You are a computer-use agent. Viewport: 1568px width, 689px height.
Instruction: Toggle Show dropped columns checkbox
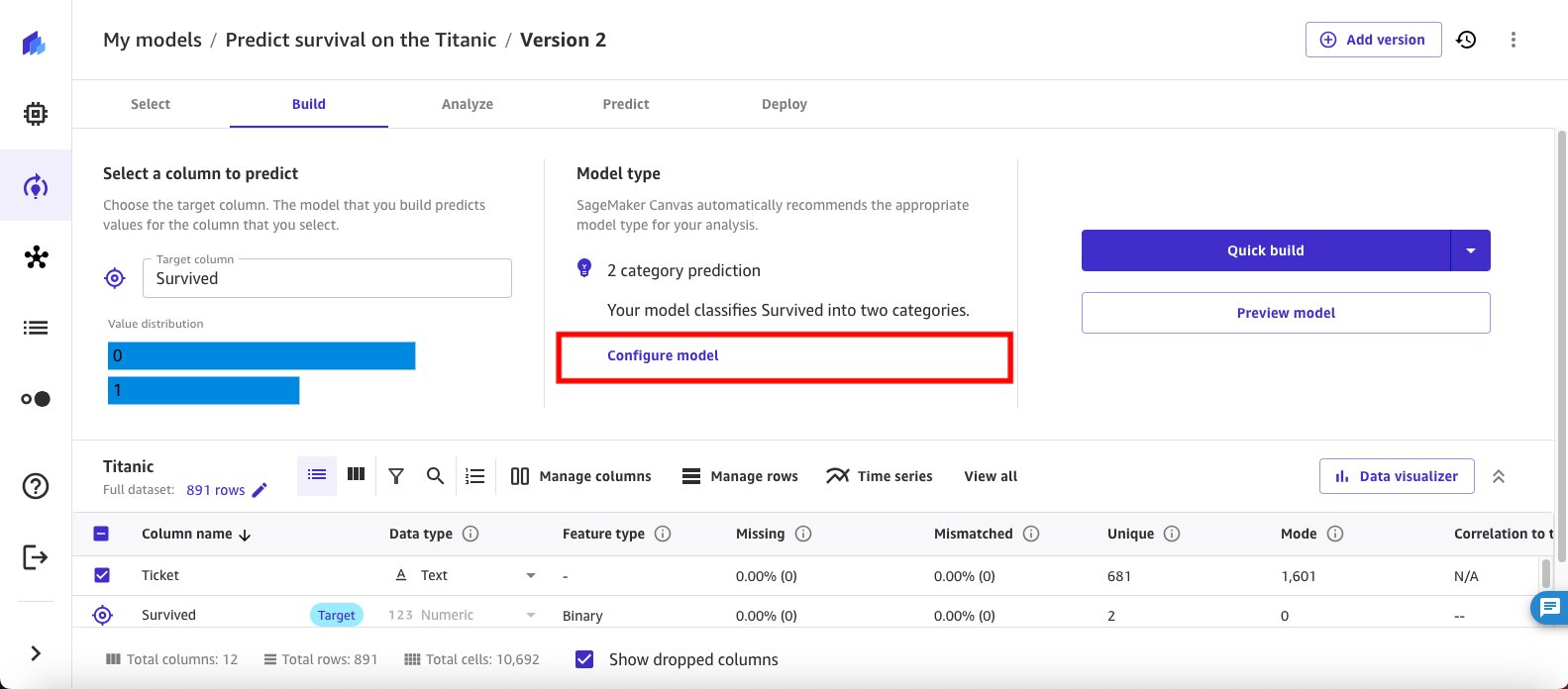[584, 659]
